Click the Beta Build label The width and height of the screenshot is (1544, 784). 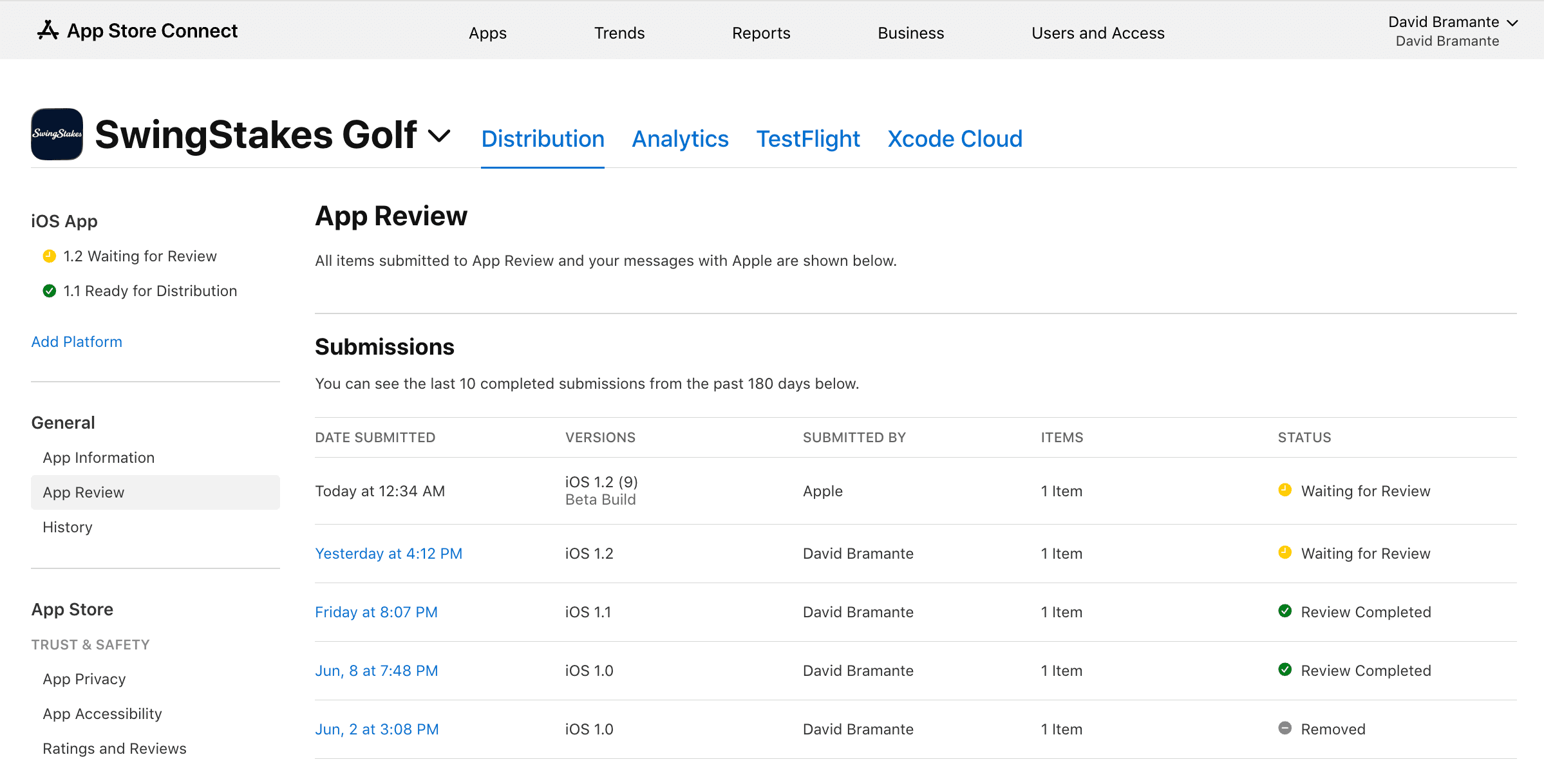click(x=600, y=499)
